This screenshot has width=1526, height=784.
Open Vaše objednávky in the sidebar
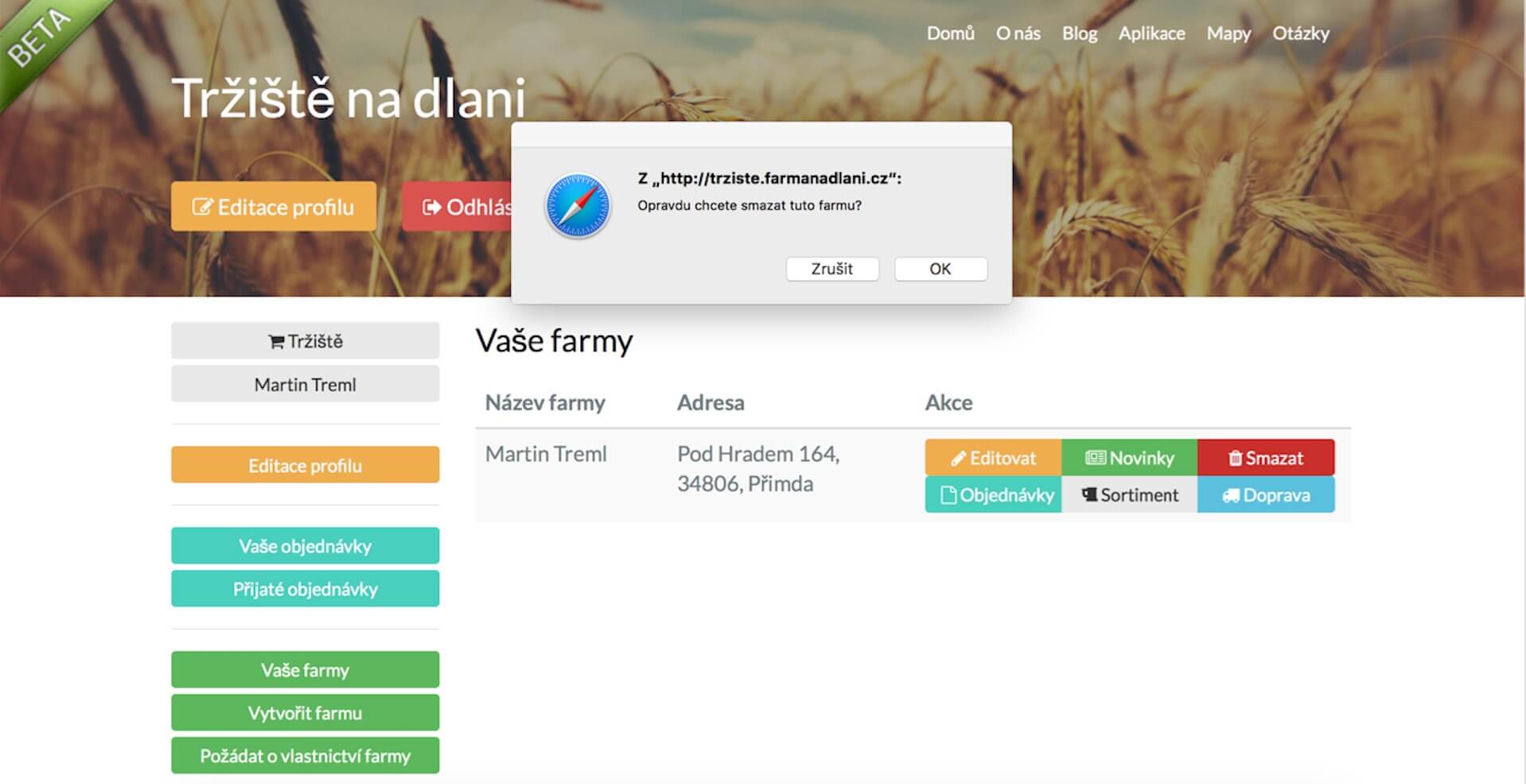tap(305, 546)
